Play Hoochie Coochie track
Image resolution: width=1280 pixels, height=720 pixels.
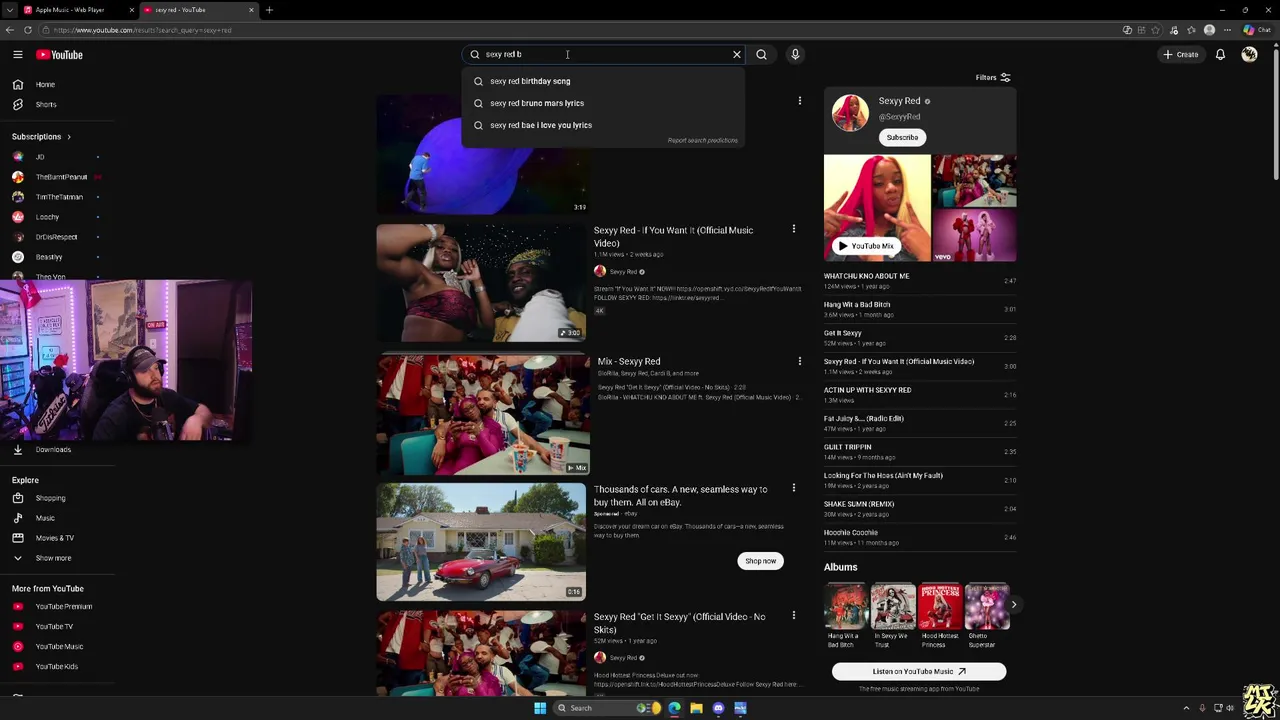point(920,537)
